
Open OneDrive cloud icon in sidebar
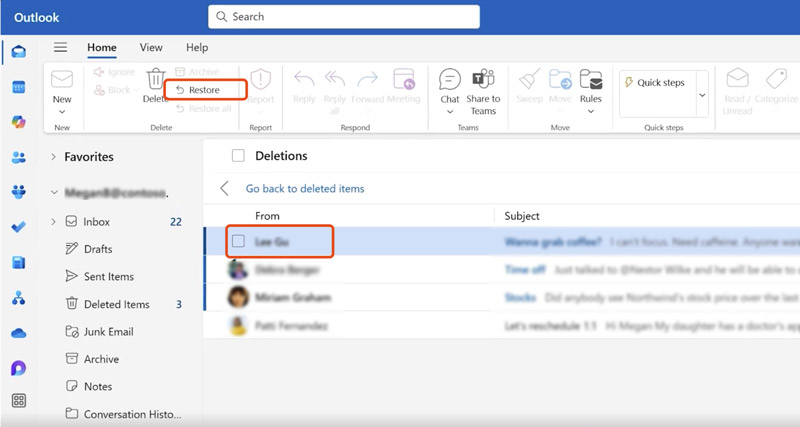[19, 333]
